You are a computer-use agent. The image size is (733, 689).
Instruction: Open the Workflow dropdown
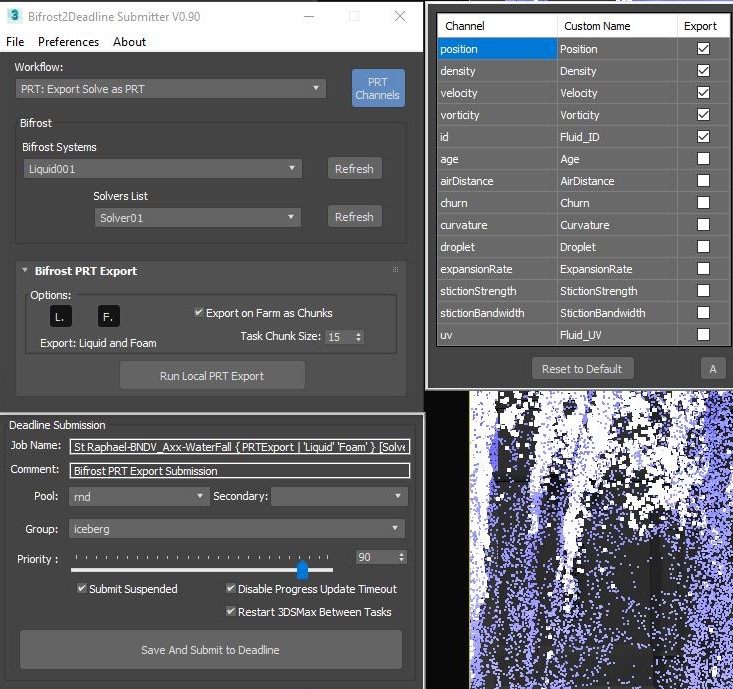[x=171, y=88]
